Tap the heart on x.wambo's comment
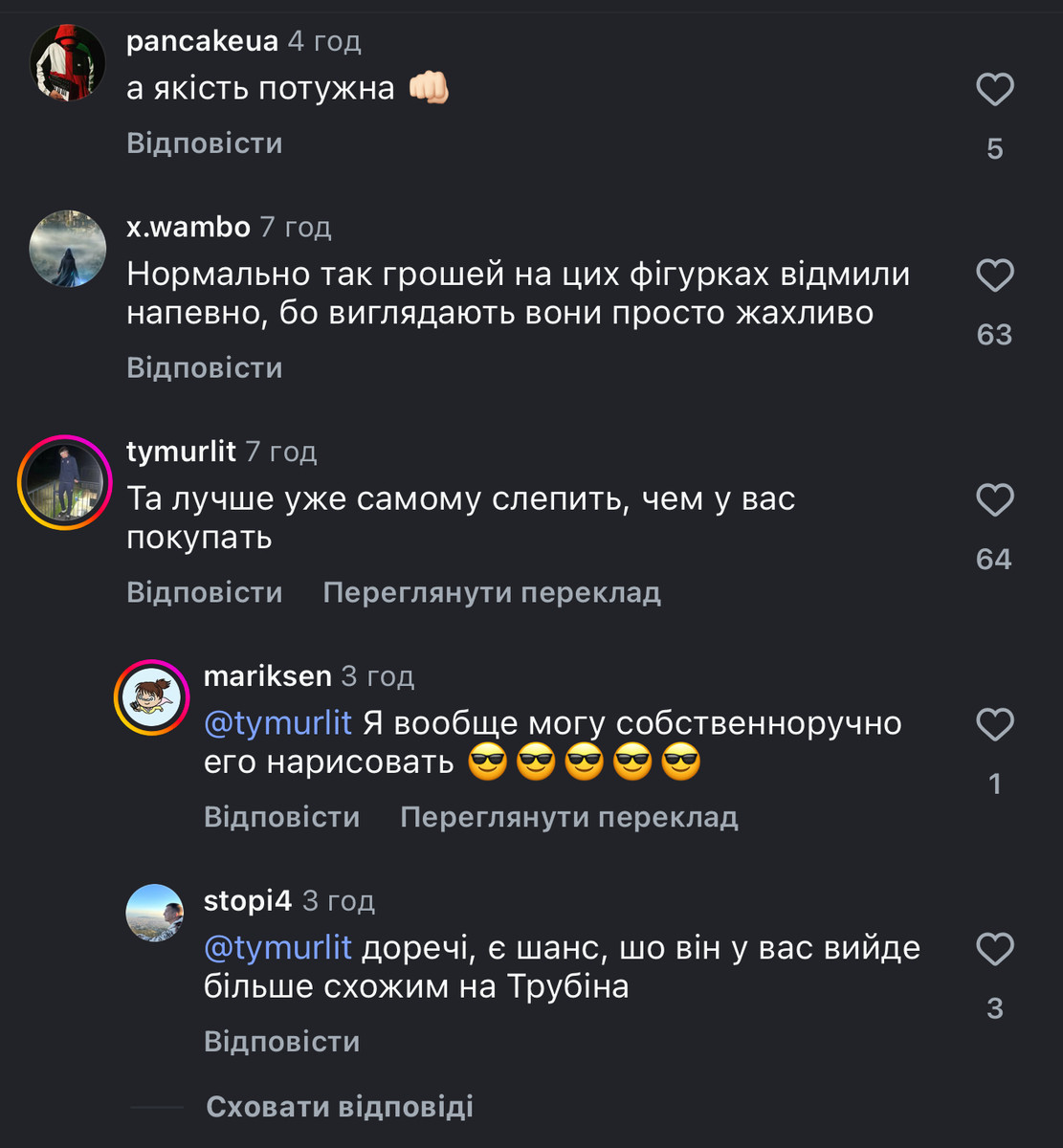1063x1148 pixels. coord(994,276)
